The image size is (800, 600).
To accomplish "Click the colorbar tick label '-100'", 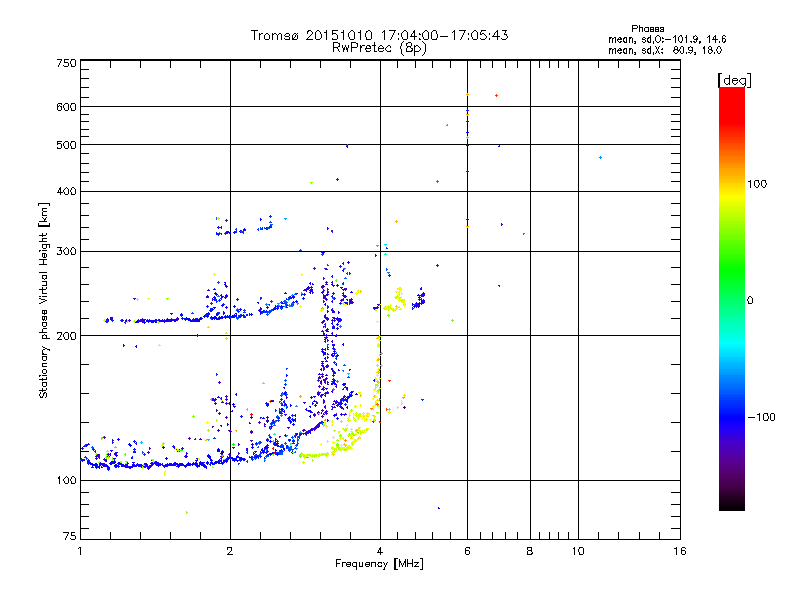I will coord(761,417).
